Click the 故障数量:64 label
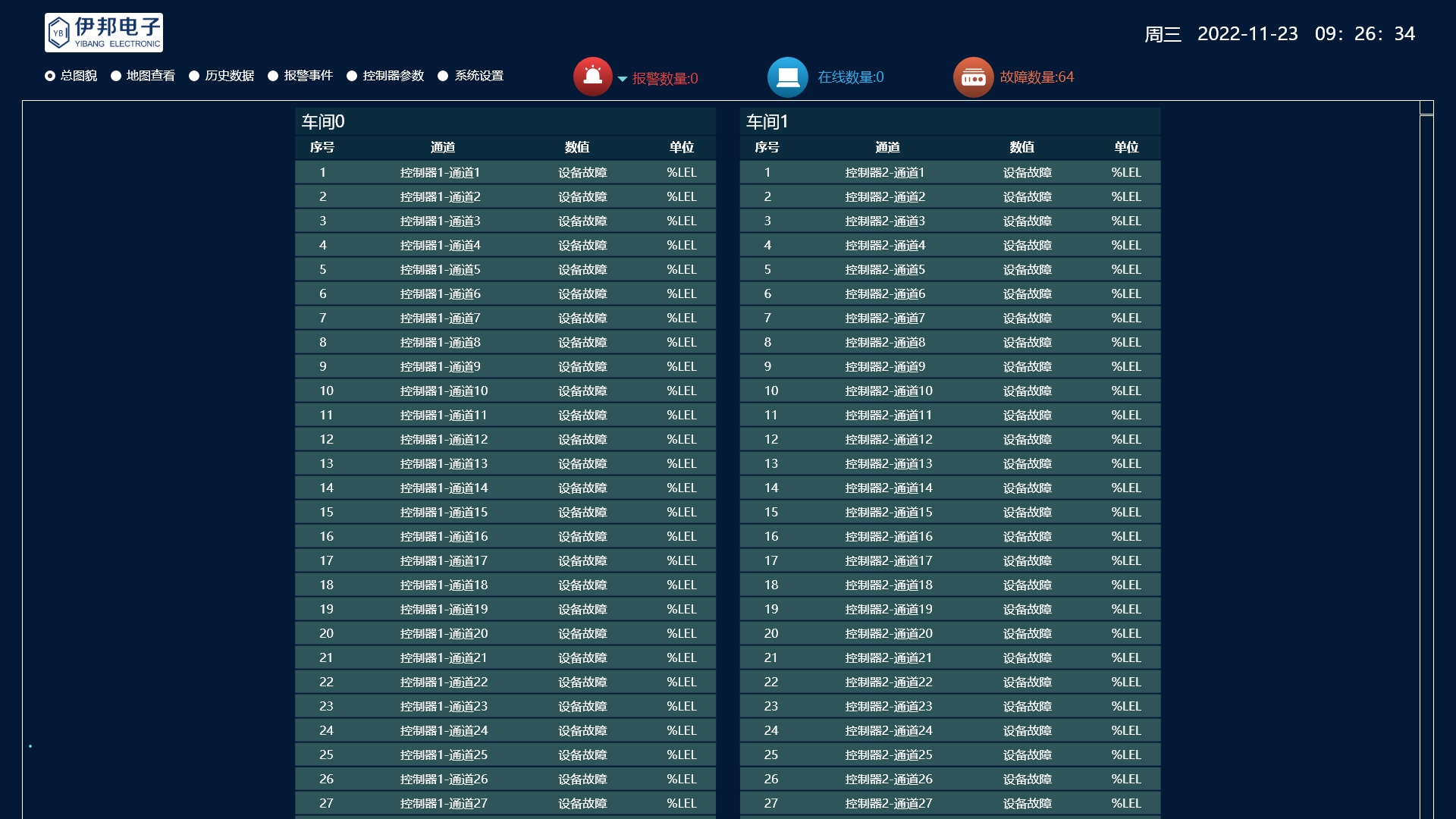 1037,77
